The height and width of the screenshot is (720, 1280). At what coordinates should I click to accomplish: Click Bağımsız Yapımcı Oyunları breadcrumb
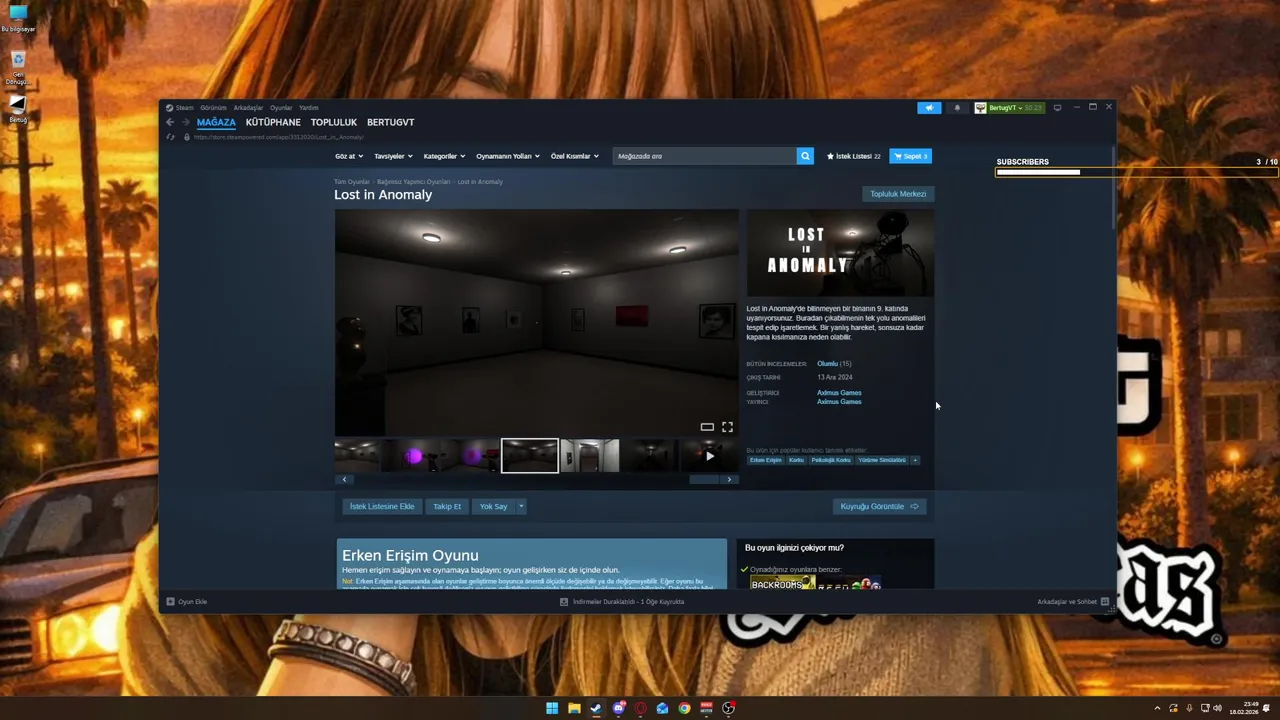click(414, 182)
